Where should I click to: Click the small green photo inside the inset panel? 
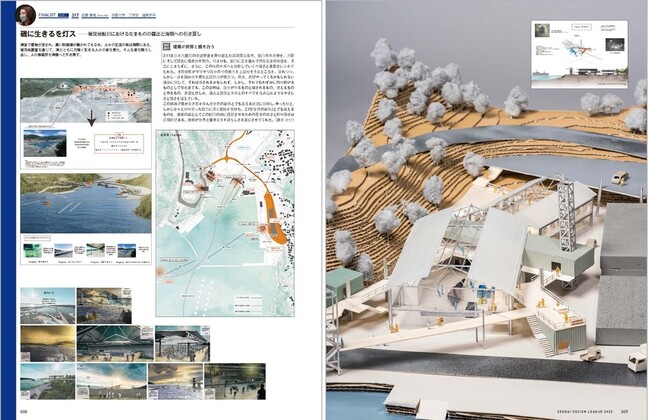[x=542, y=31]
